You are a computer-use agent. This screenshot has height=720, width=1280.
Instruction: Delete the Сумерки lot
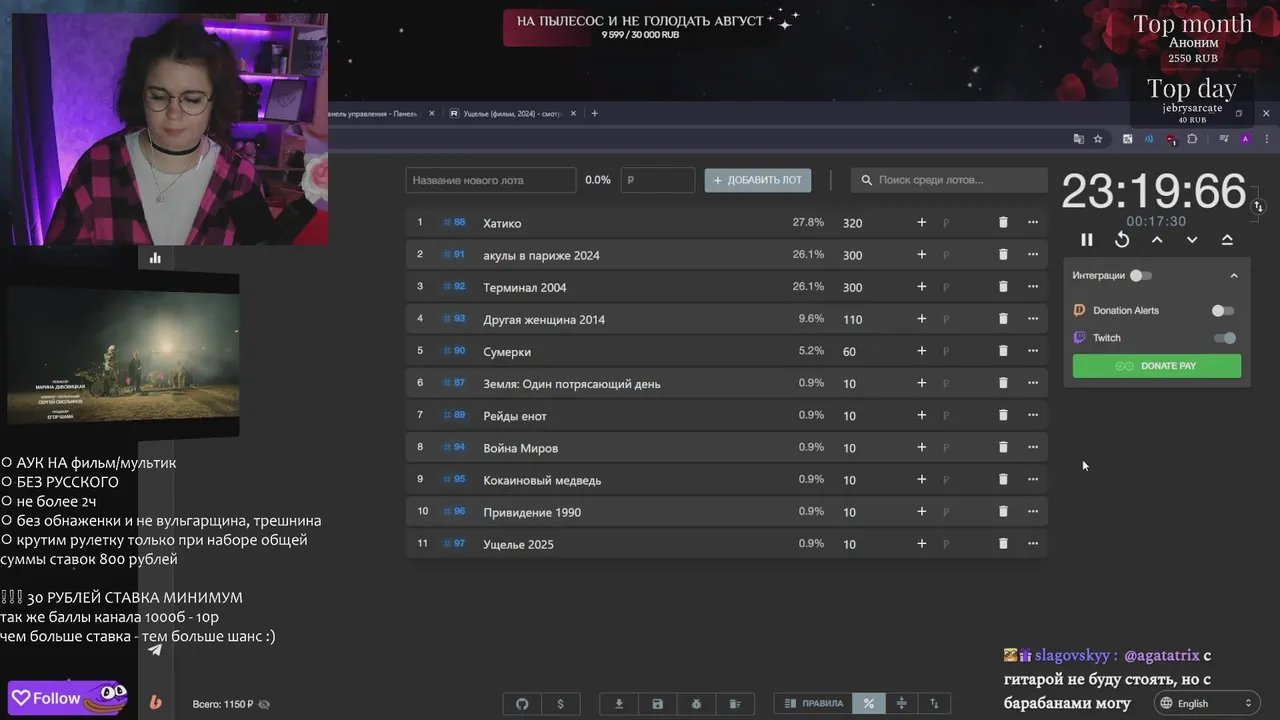pyautogui.click(x=1003, y=351)
